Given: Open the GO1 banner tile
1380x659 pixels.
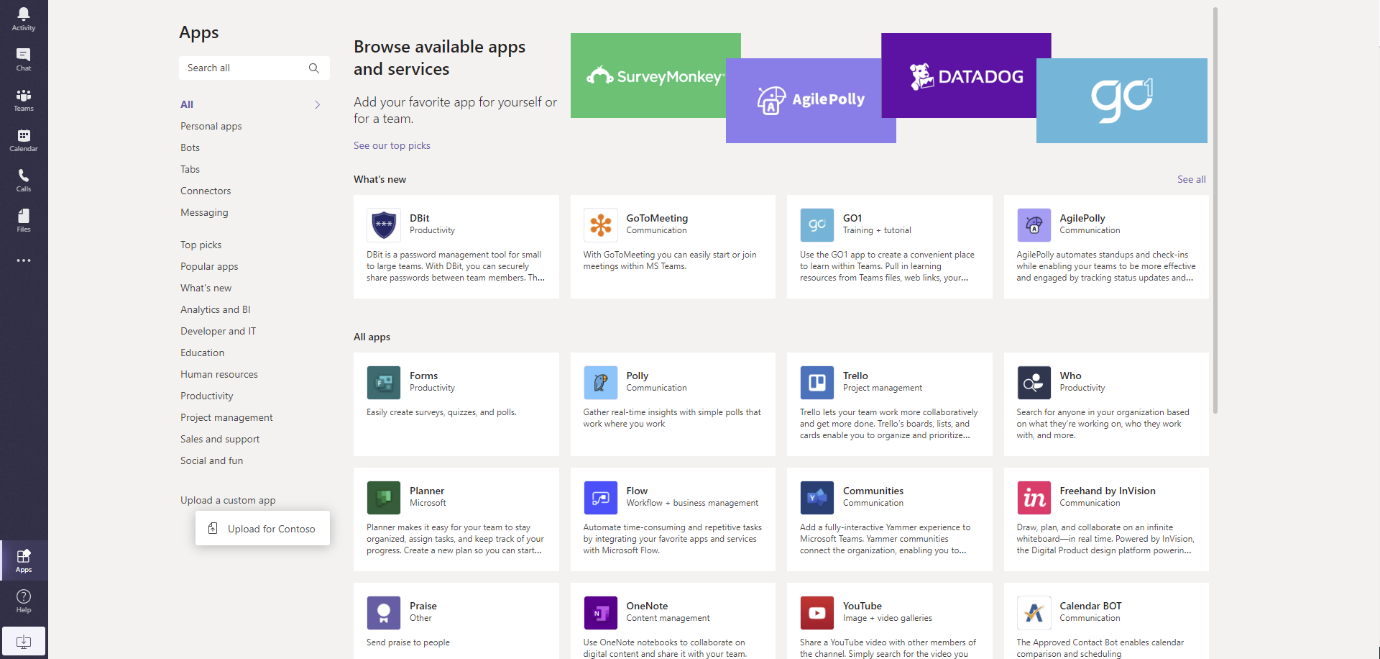Looking at the screenshot, I should [x=1121, y=100].
